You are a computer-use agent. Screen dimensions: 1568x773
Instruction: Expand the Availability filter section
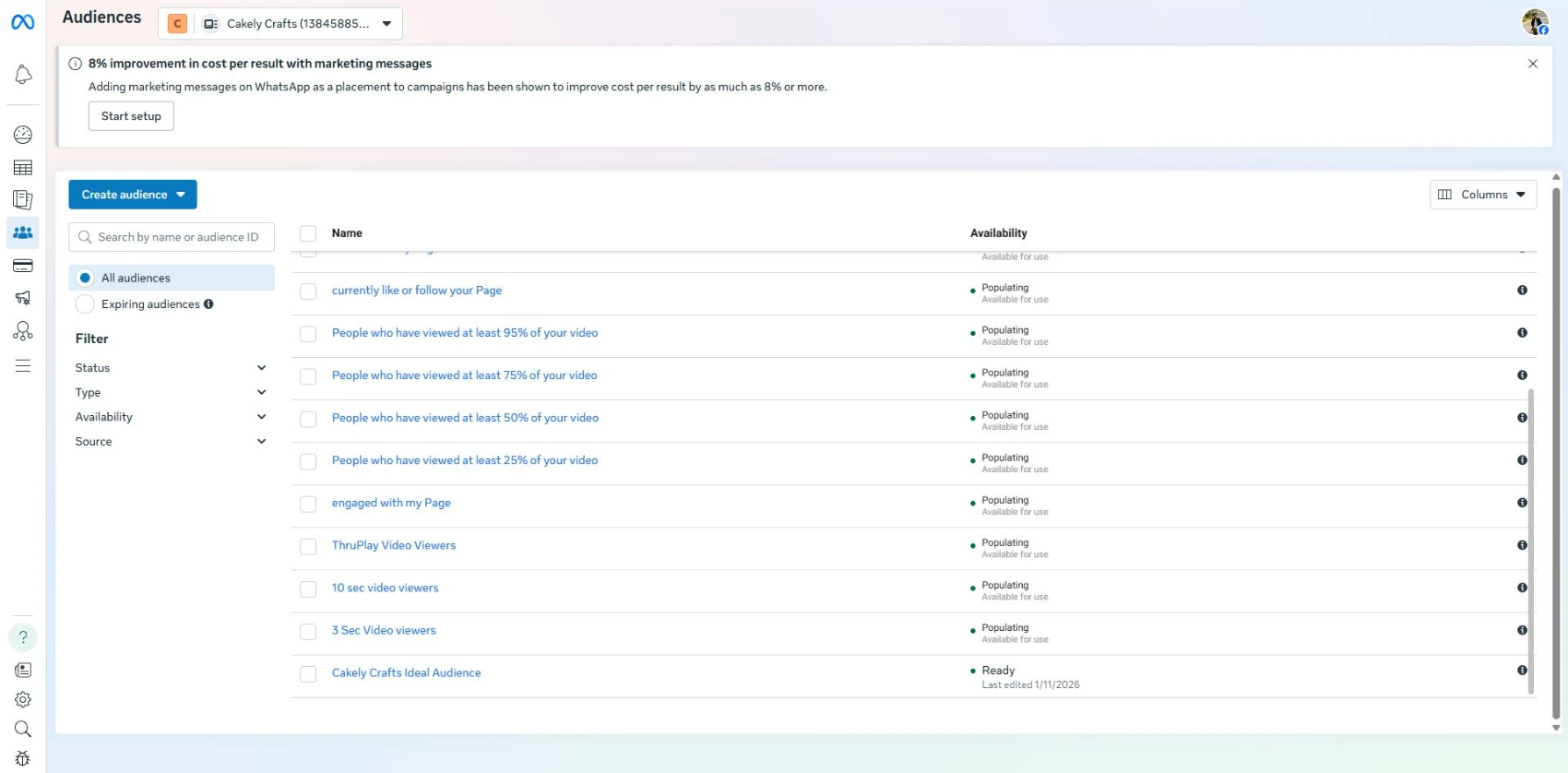pos(171,417)
